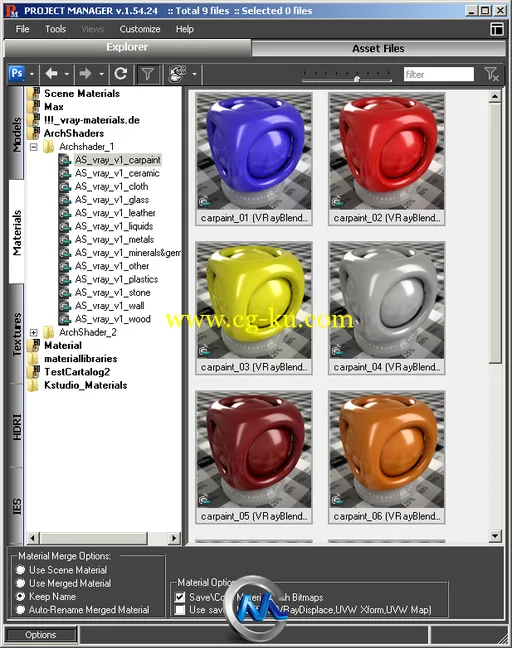Open the Tools menu

pyautogui.click(x=55, y=29)
